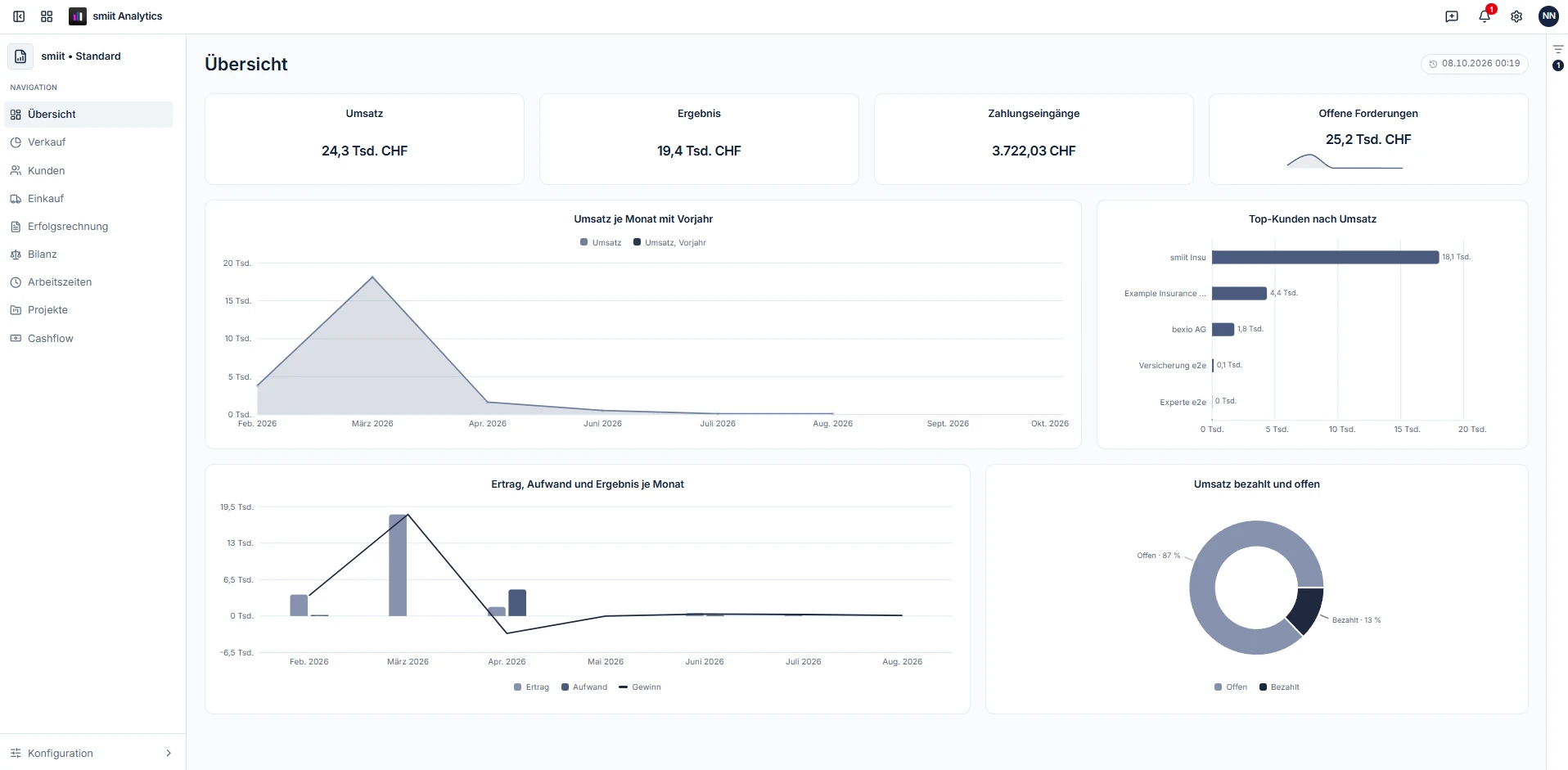The image size is (1568, 770).
Task: Collapse the sidebar panel icon
Action: 19,16
